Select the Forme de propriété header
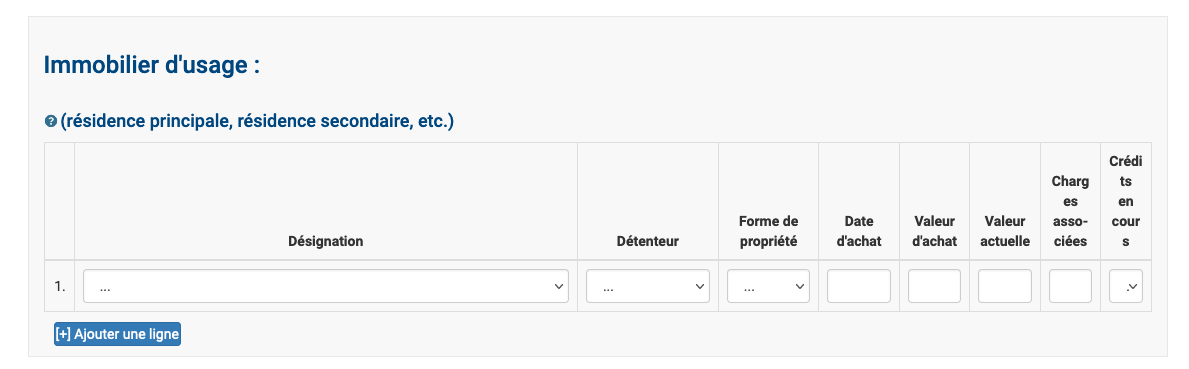 (x=768, y=231)
